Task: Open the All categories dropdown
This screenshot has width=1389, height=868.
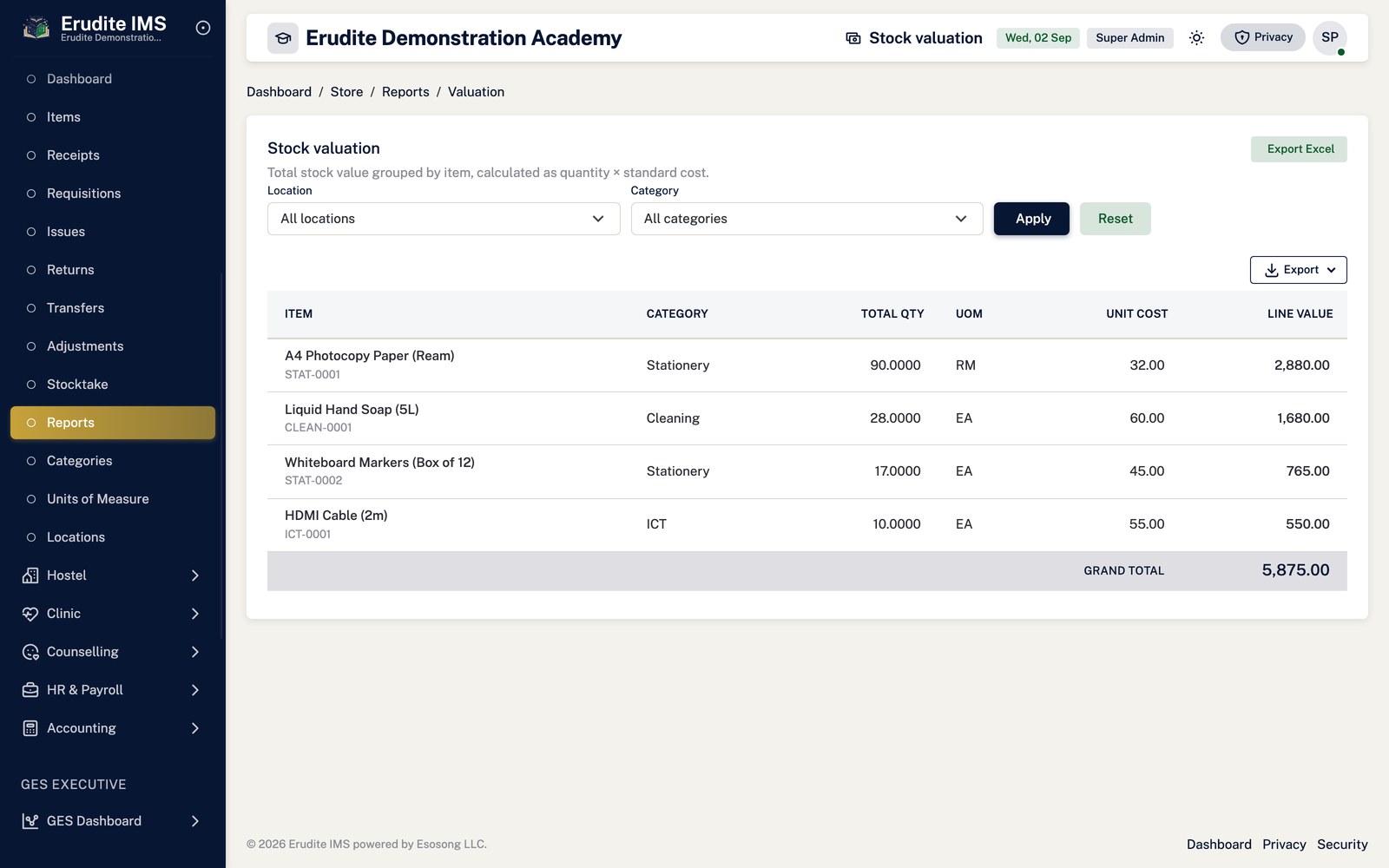Action: [806, 219]
